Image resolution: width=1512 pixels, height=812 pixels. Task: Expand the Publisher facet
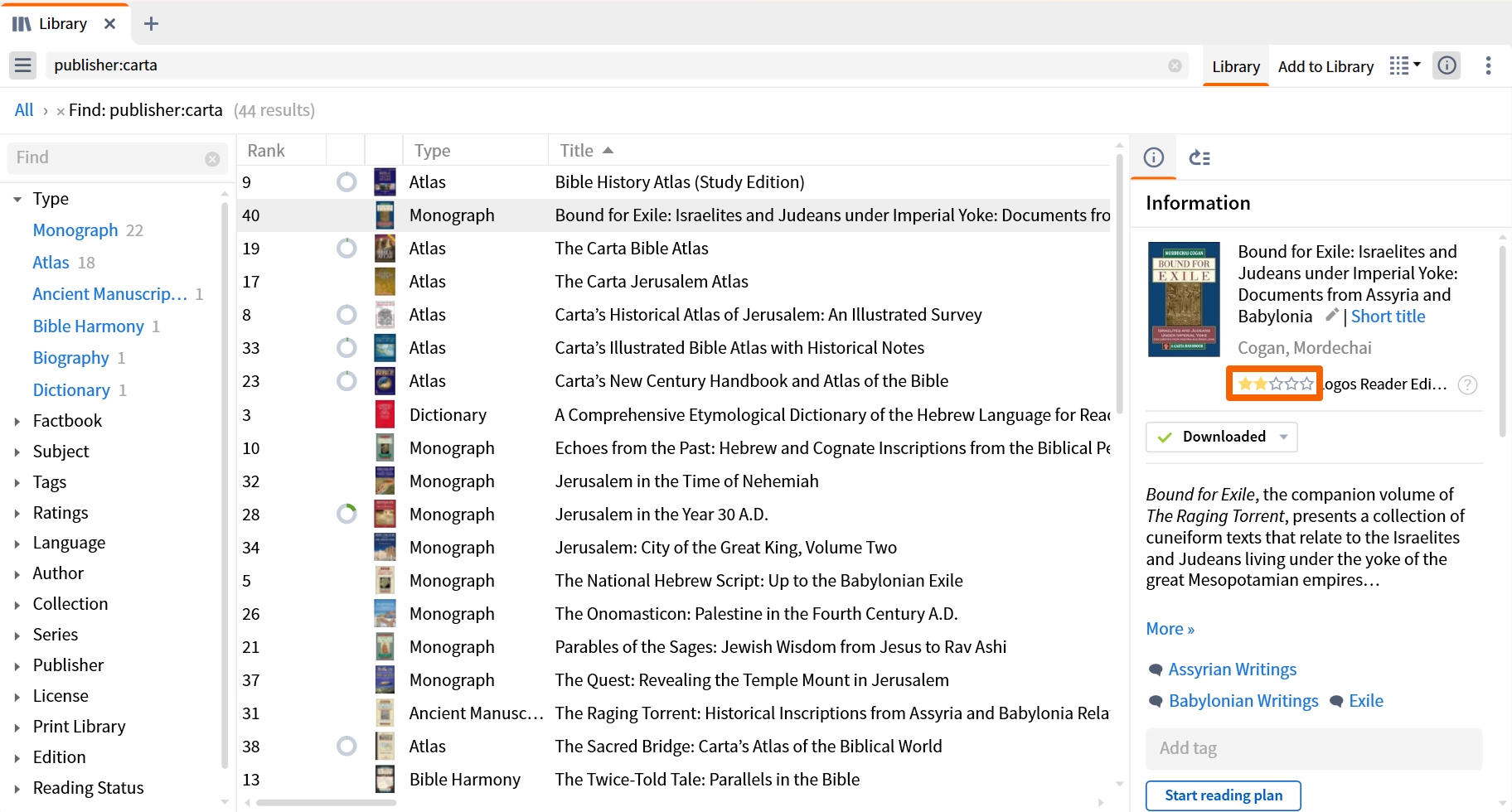click(x=17, y=665)
